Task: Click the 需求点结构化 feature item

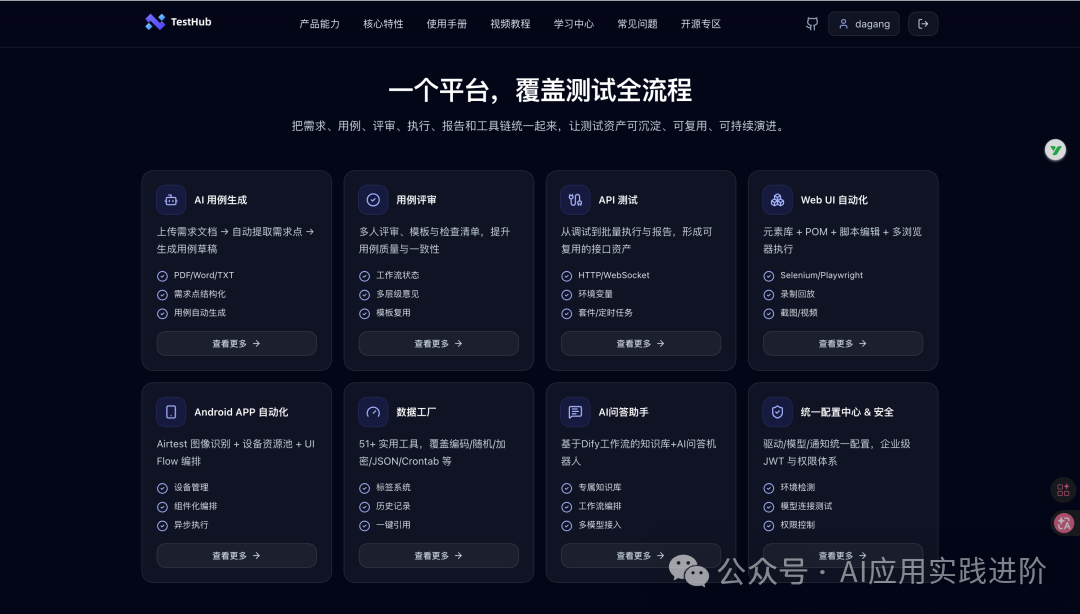Action: 191,294
